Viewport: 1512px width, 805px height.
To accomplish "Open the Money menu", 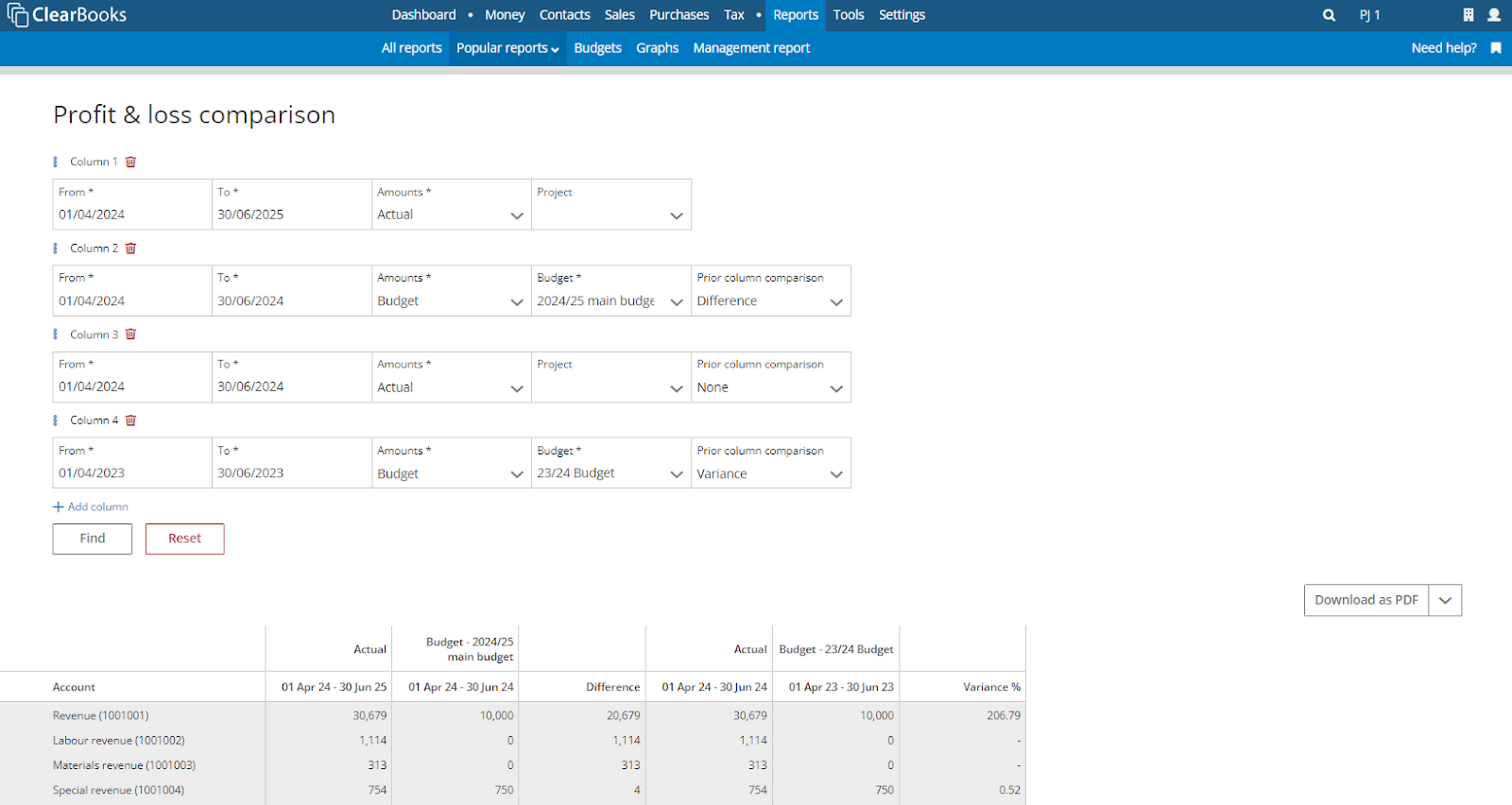I will click(x=505, y=15).
